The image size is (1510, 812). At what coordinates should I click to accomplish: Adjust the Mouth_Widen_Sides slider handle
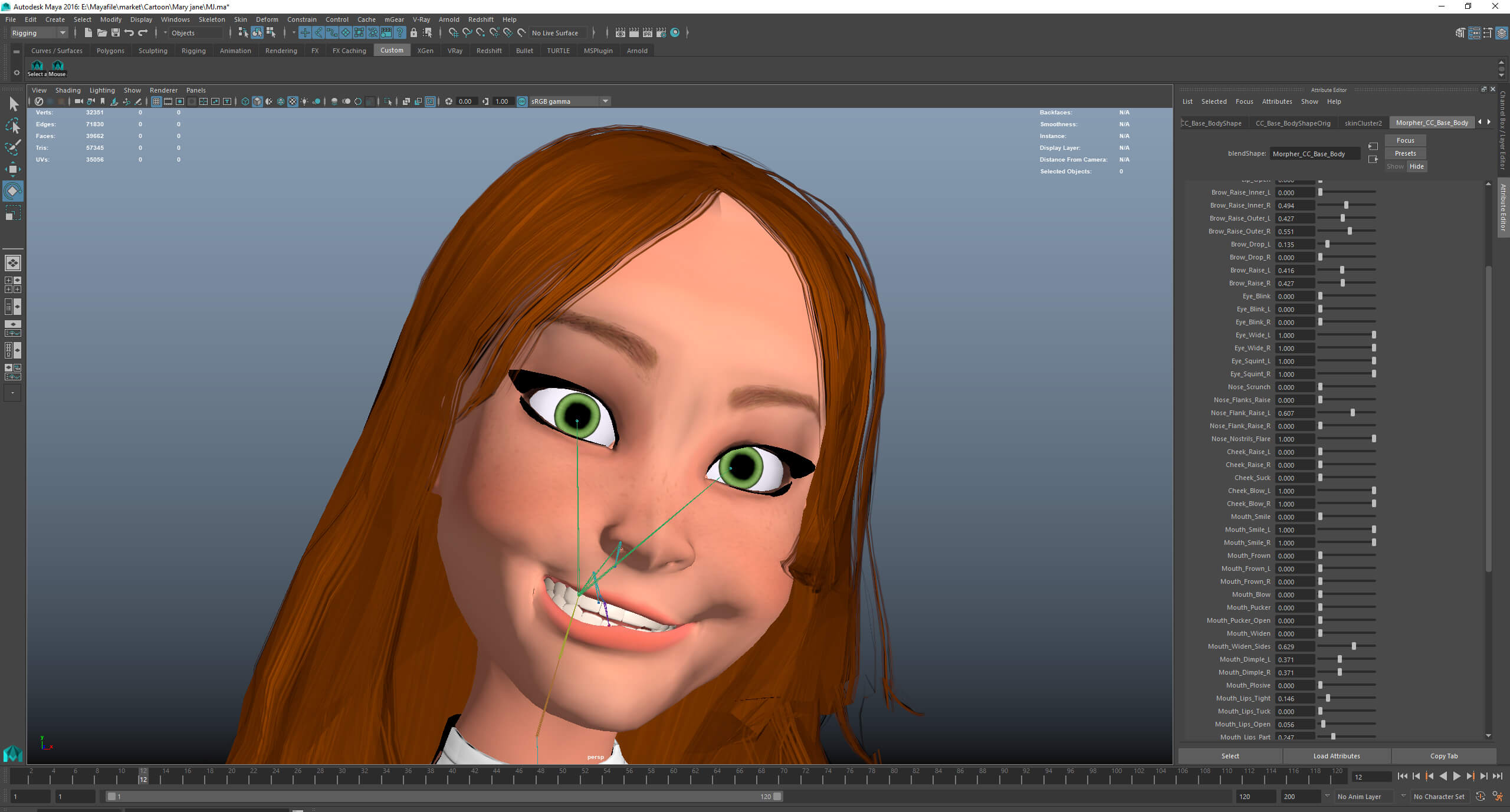coord(1354,646)
